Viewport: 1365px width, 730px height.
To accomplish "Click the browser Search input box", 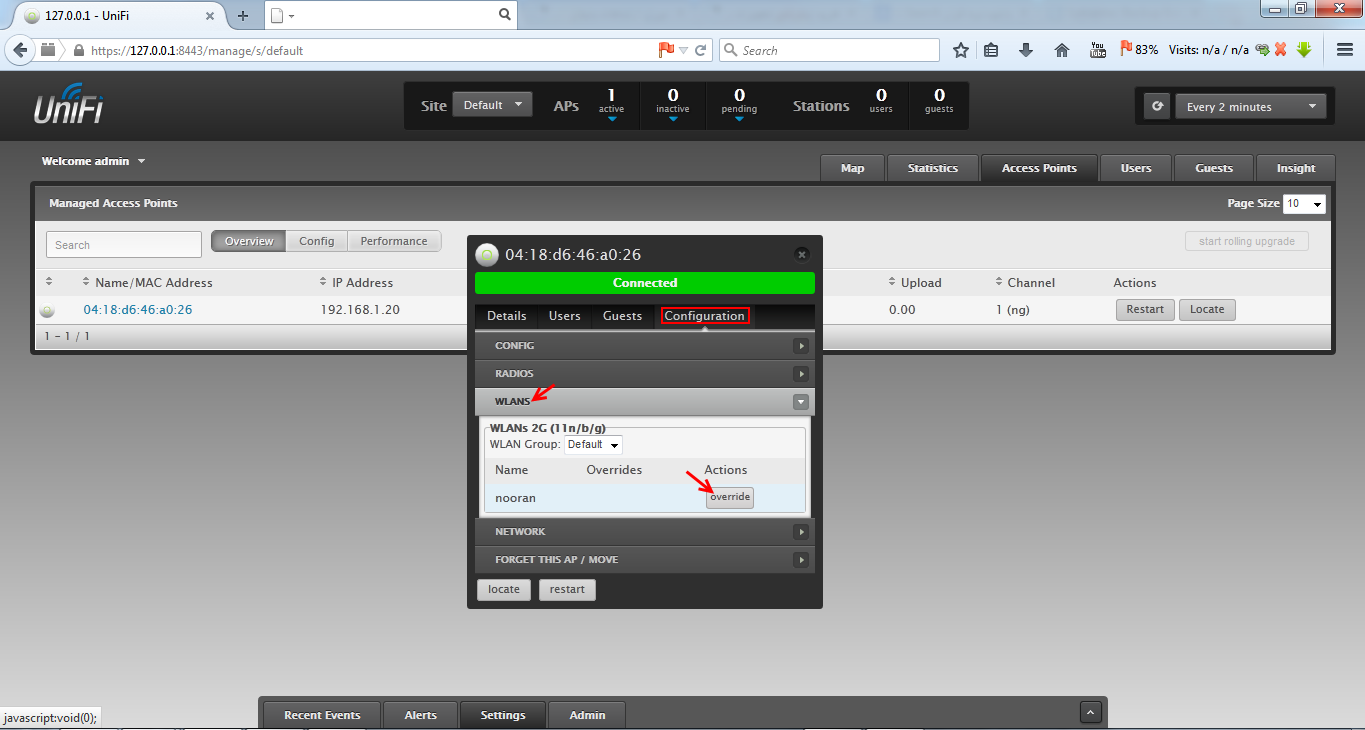I will tap(829, 50).
